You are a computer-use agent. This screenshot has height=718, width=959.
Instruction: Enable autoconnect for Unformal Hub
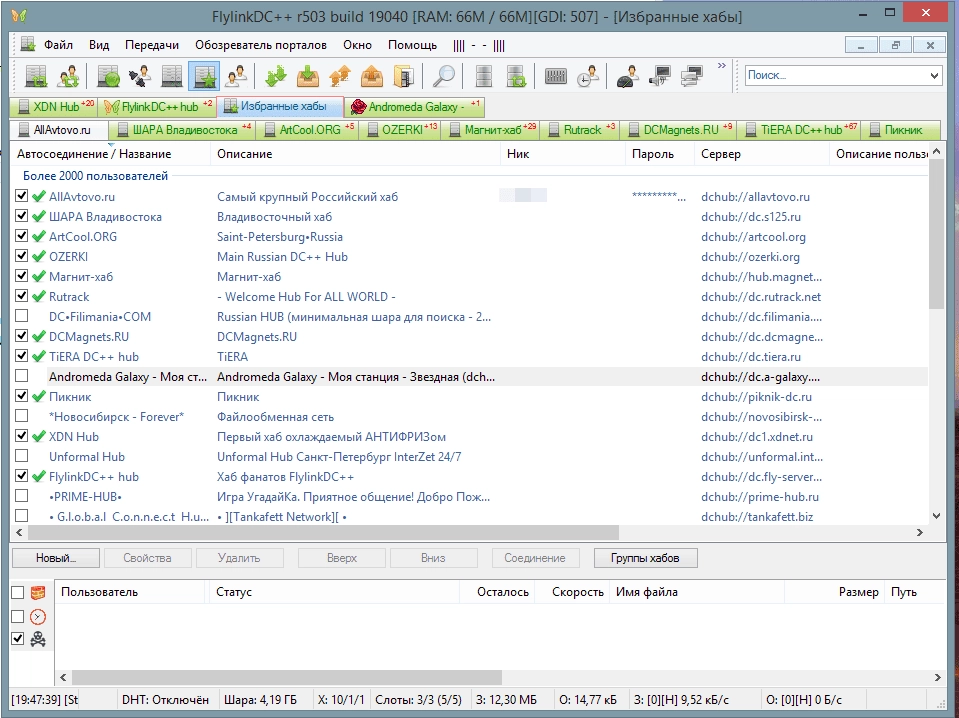tap(21, 456)
